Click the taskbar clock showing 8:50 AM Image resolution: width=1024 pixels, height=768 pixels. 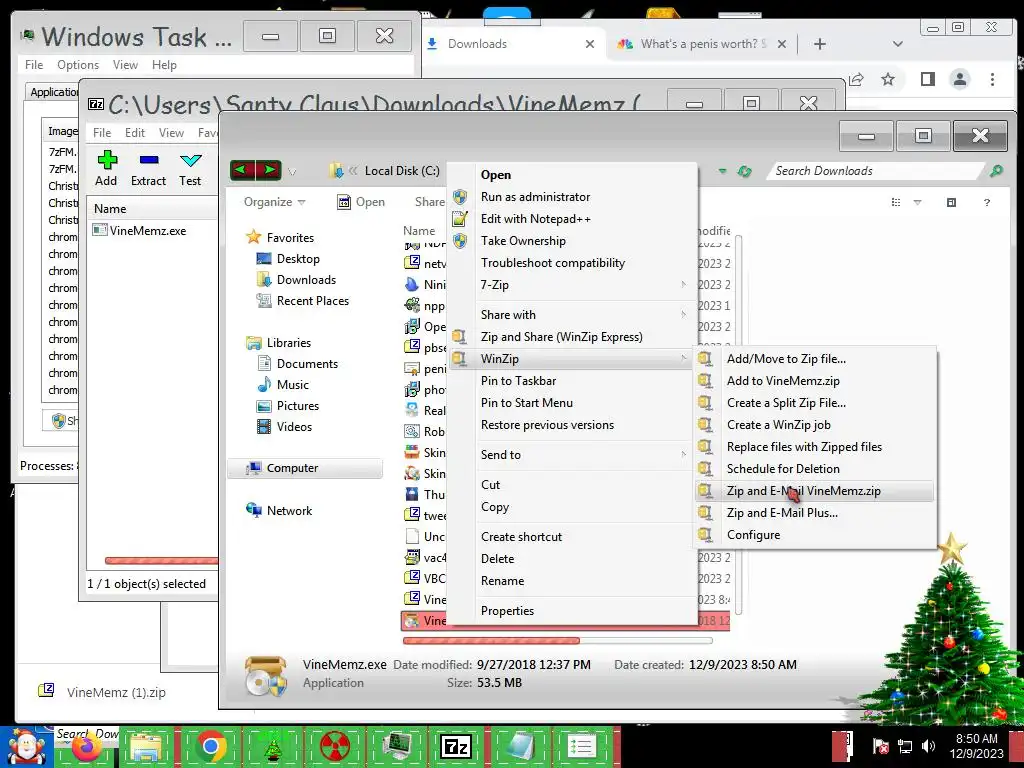pyautogui.click(x=976, y=746)
